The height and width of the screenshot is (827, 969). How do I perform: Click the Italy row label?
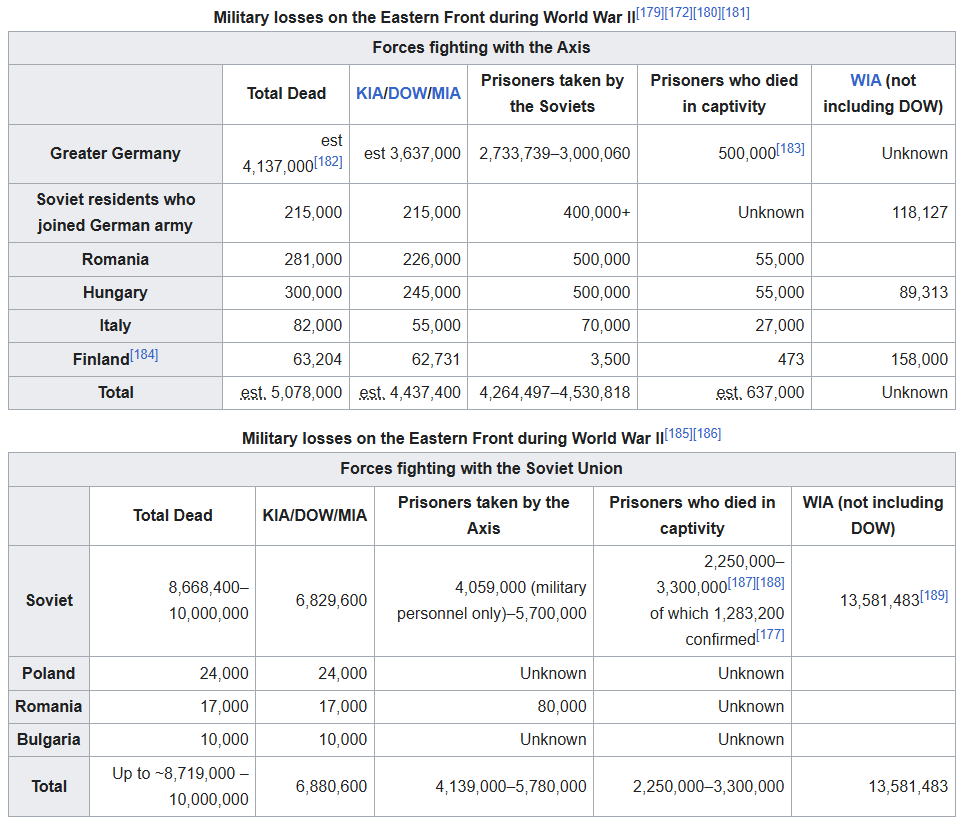116,326
